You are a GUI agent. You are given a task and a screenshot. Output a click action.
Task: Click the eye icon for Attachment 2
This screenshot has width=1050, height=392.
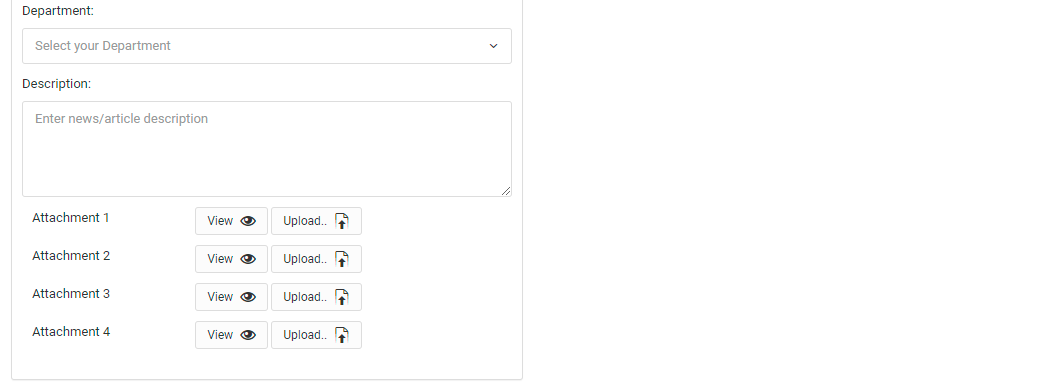[248, 259]
